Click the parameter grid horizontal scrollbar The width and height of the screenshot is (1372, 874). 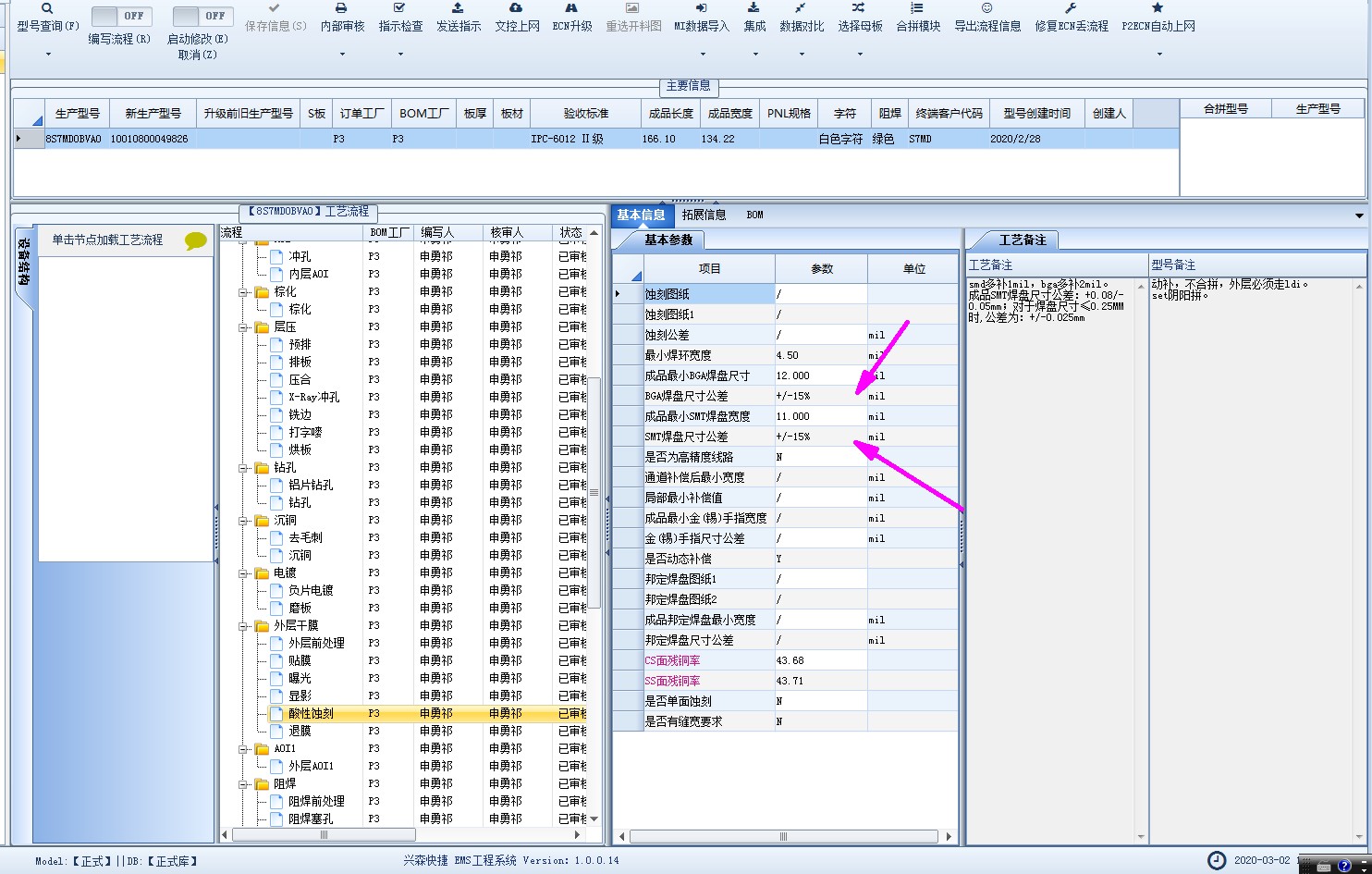click(x=784, y=837)
